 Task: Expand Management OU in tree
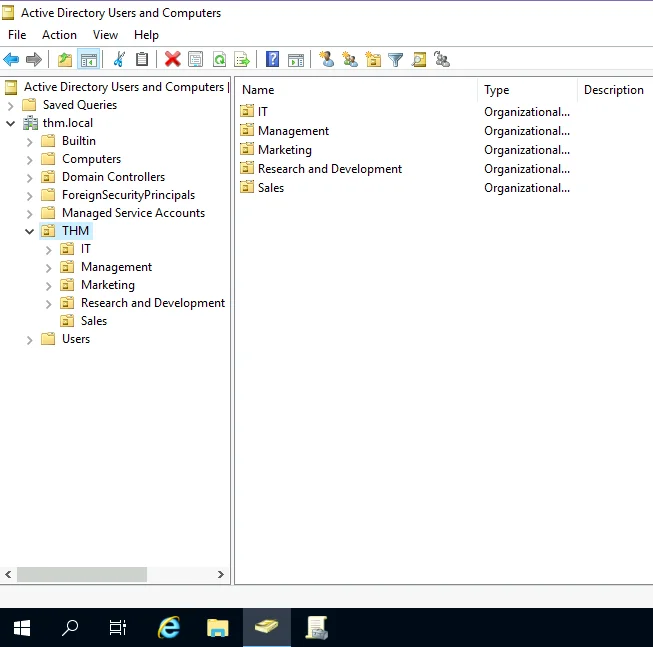tap(49, 268)
